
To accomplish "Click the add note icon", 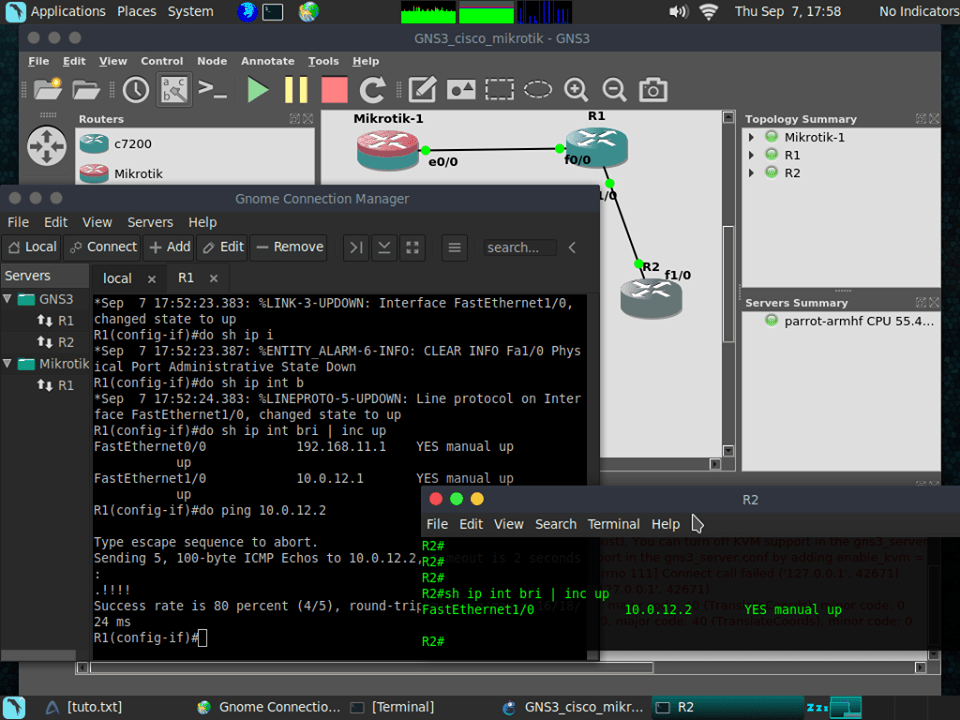I will coord(422,89).
